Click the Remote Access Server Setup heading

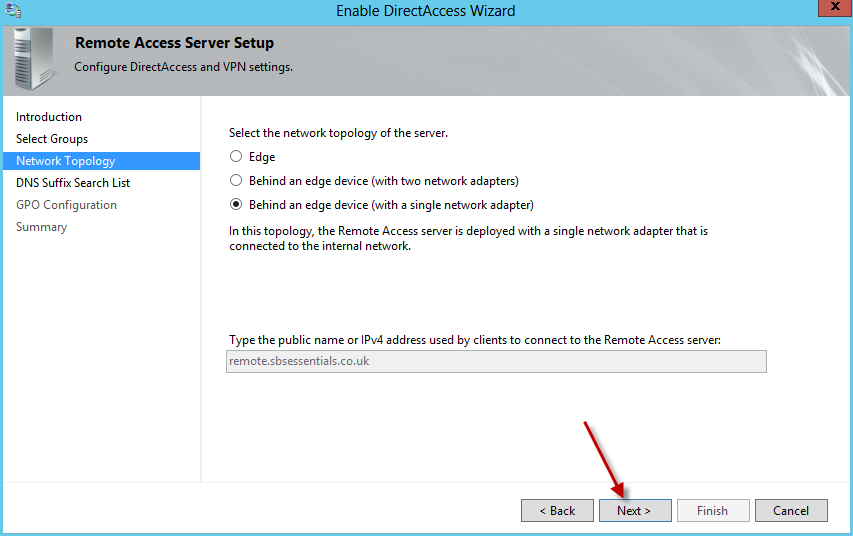pyautogui.click(x=174, y=43)
